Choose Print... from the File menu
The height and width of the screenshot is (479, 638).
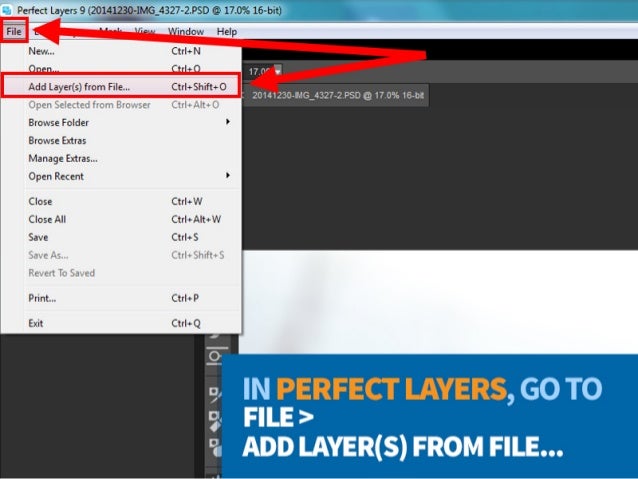click(x=121, y=298)
